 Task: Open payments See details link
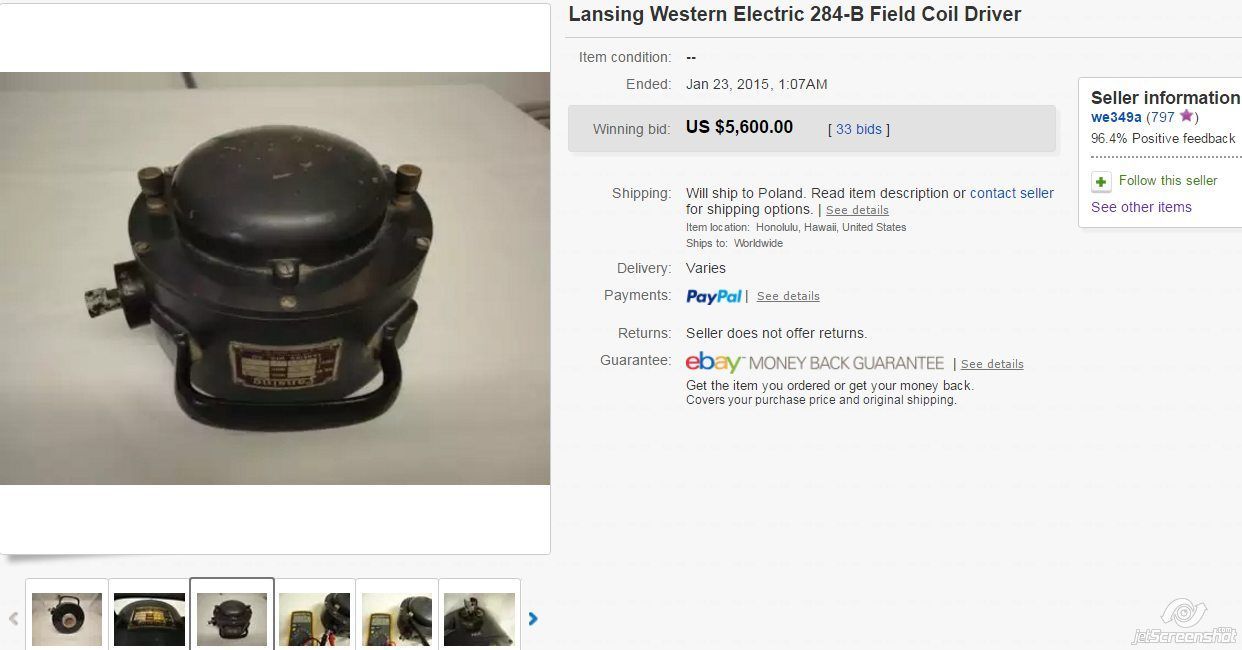[788, 296]
